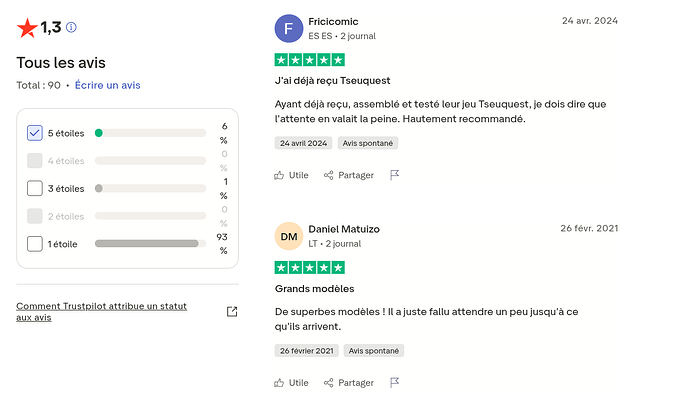Click the Écrire un avis link
This screenshot has width=690, height=403.
108,85
